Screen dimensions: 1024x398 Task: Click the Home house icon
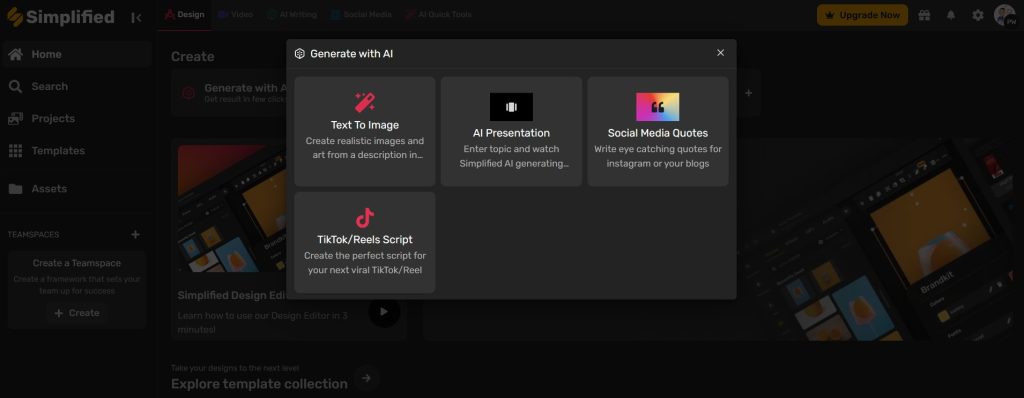point(15,54)
